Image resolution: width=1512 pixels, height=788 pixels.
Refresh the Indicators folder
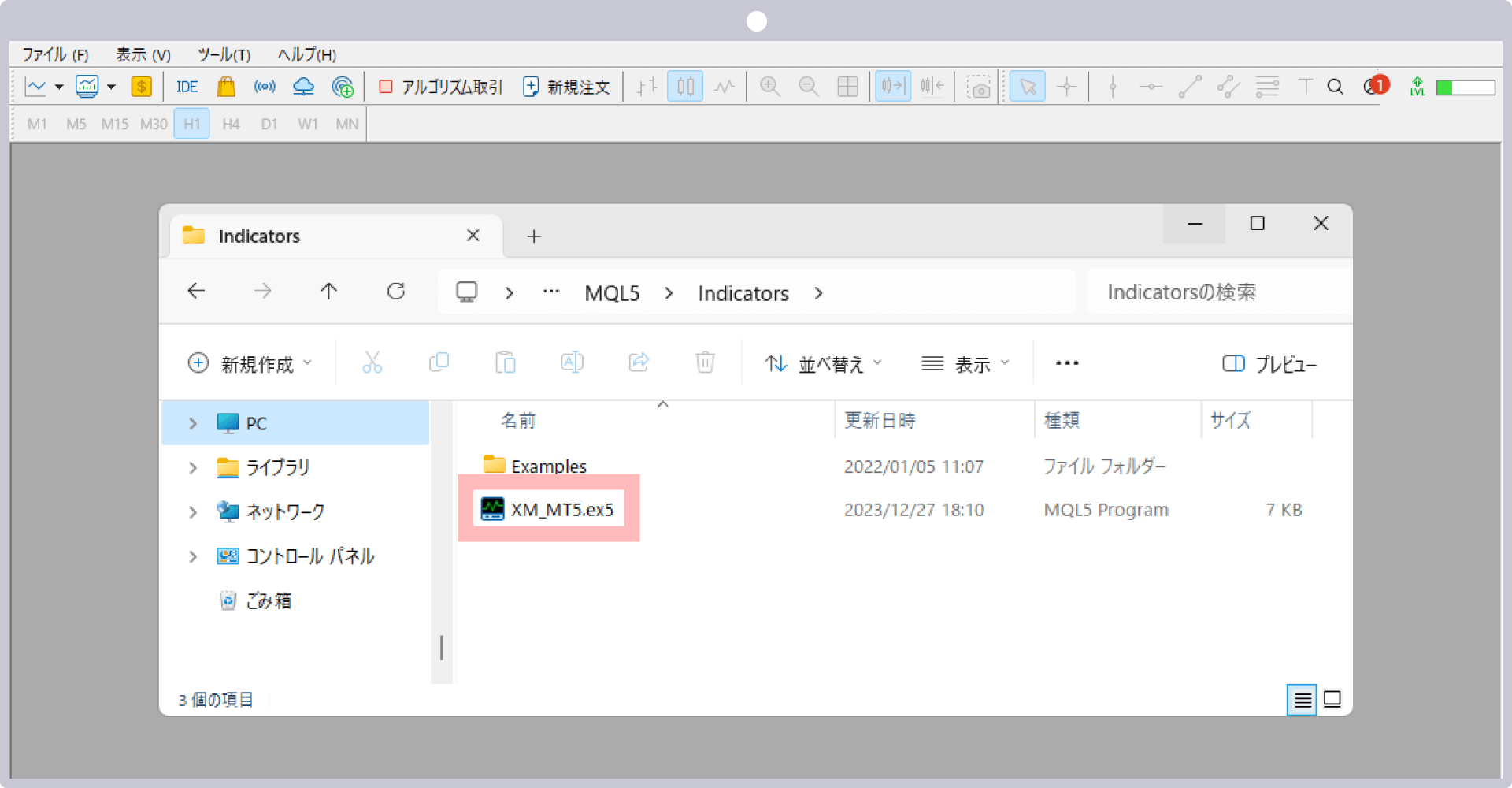pyautogui.click(x=396, y=292)
